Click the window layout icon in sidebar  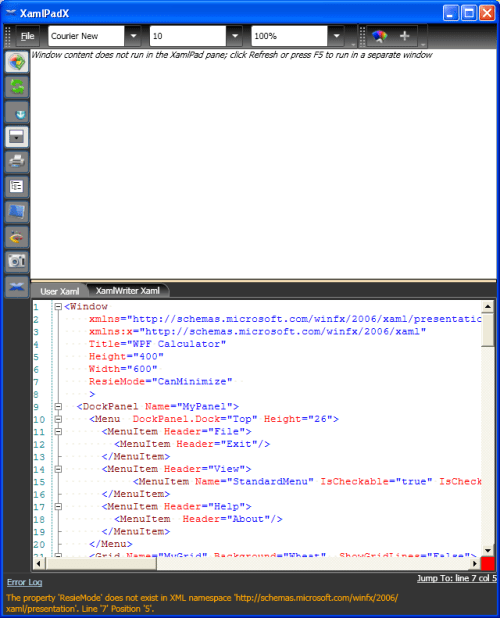[x=17, y=137]
